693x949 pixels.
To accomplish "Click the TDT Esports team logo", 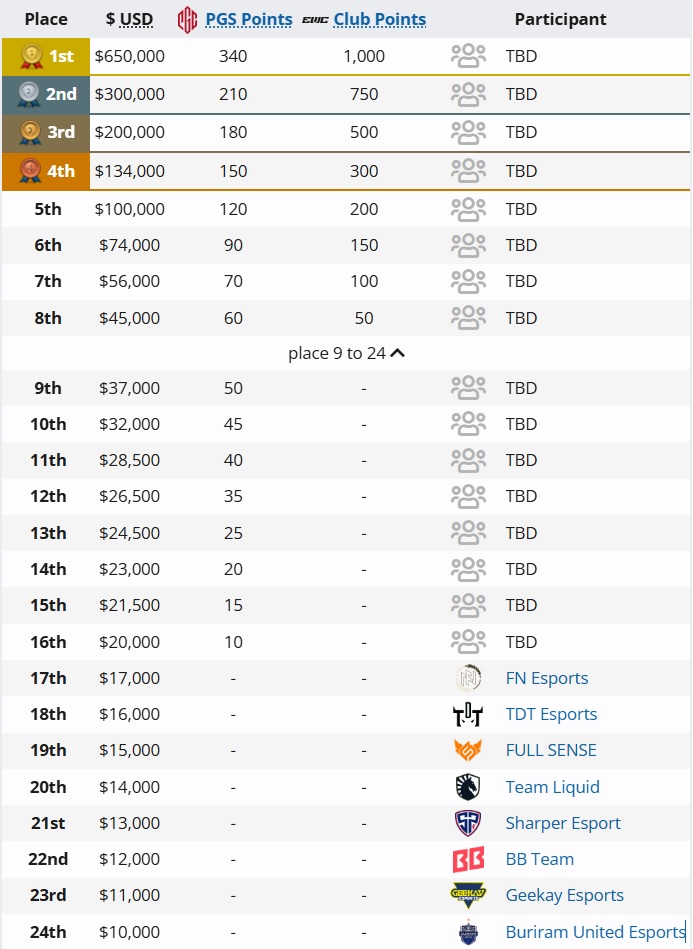I will 468,714.
